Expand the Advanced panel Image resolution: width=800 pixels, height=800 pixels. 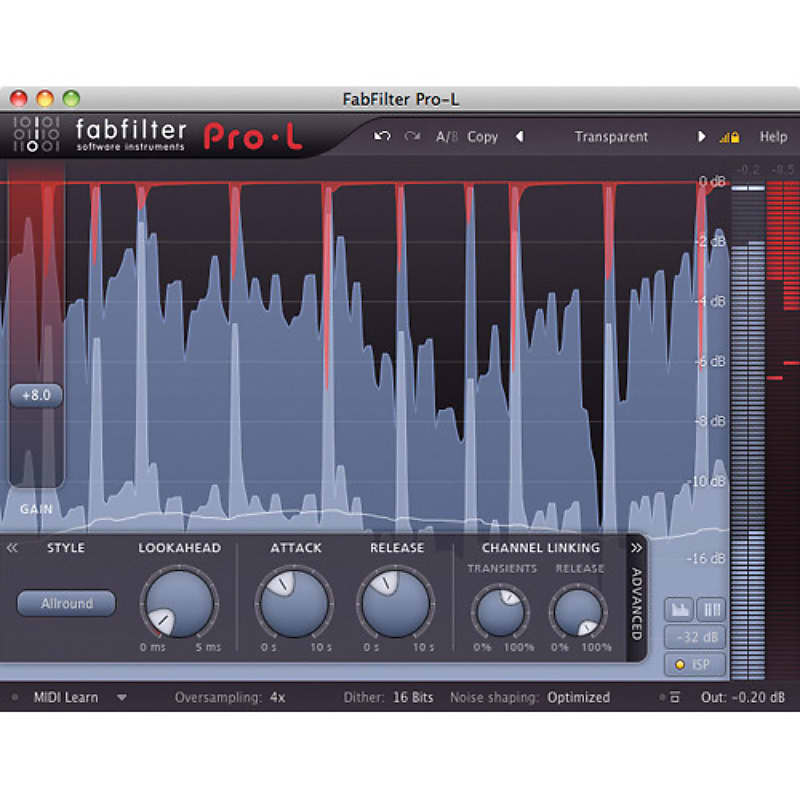pyautogui.click(x=637, y=600)
